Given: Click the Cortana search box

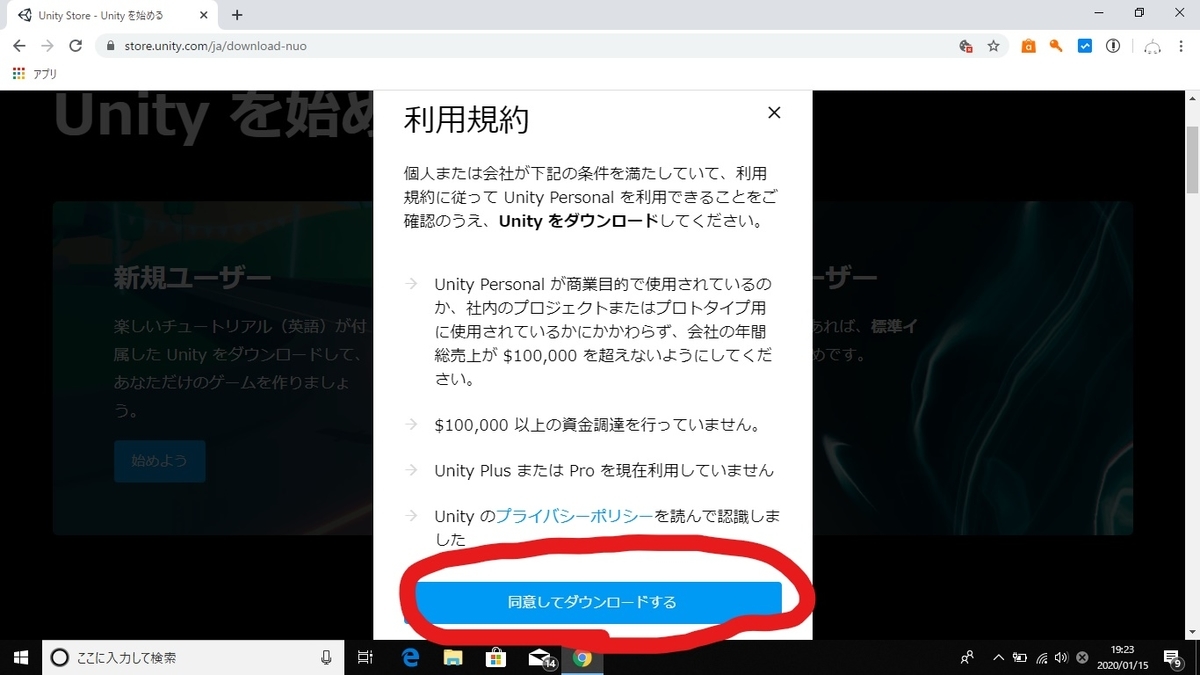Looking at the screenshot, I should tap(192, 657).
